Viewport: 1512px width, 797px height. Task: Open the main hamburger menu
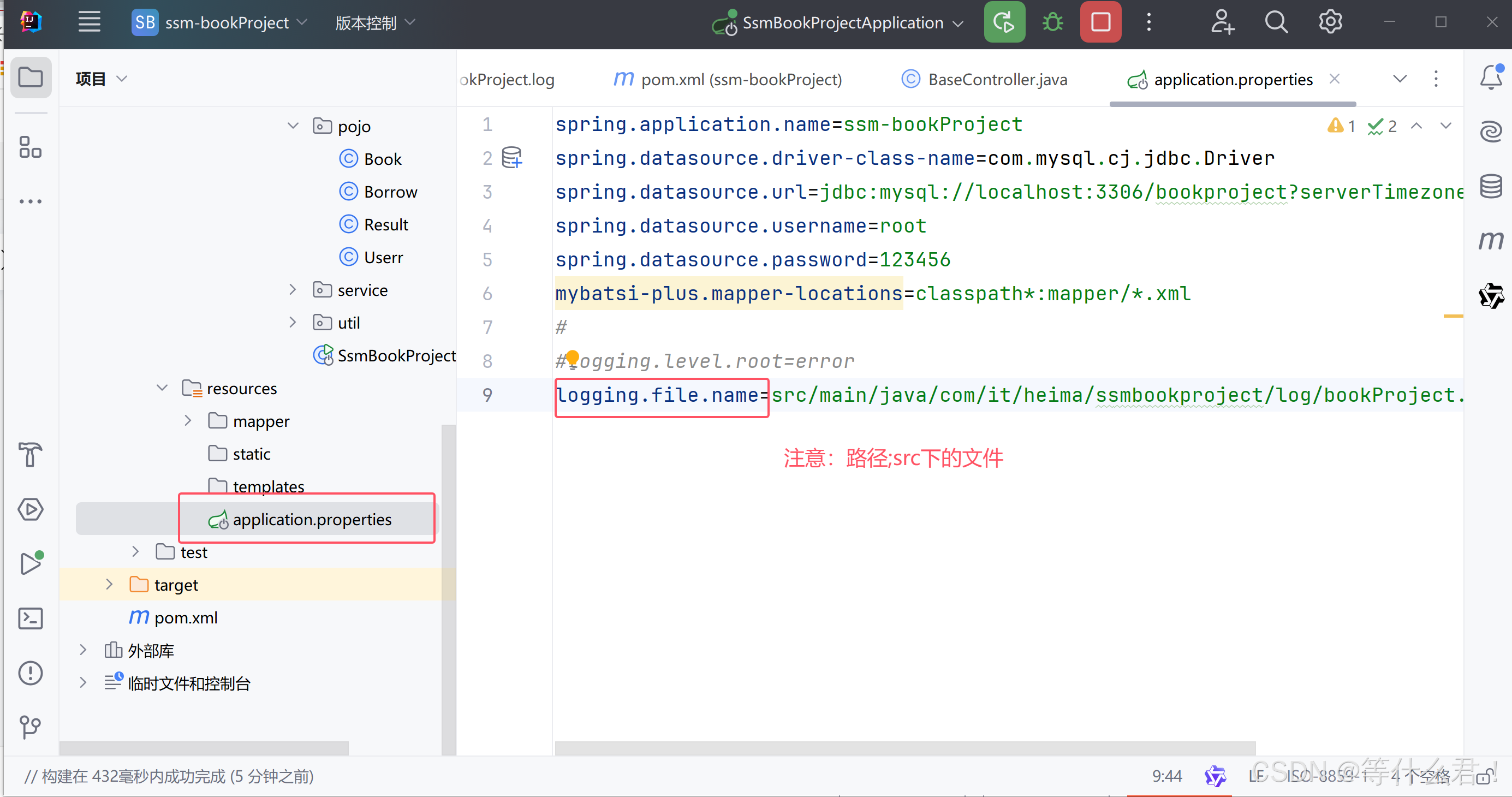(x=89, y=22)
